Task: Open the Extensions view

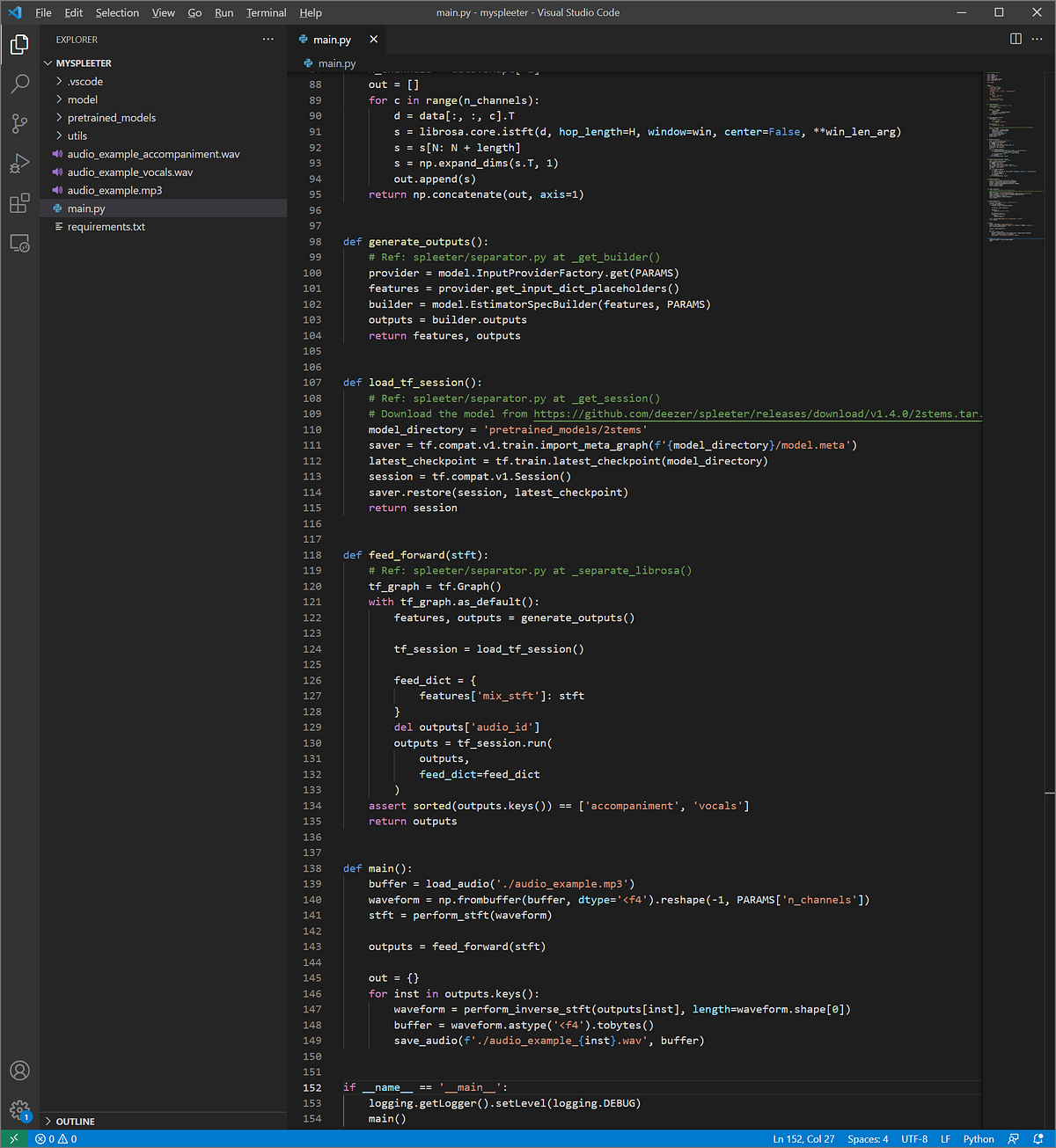Action: (x=19, y=203)
